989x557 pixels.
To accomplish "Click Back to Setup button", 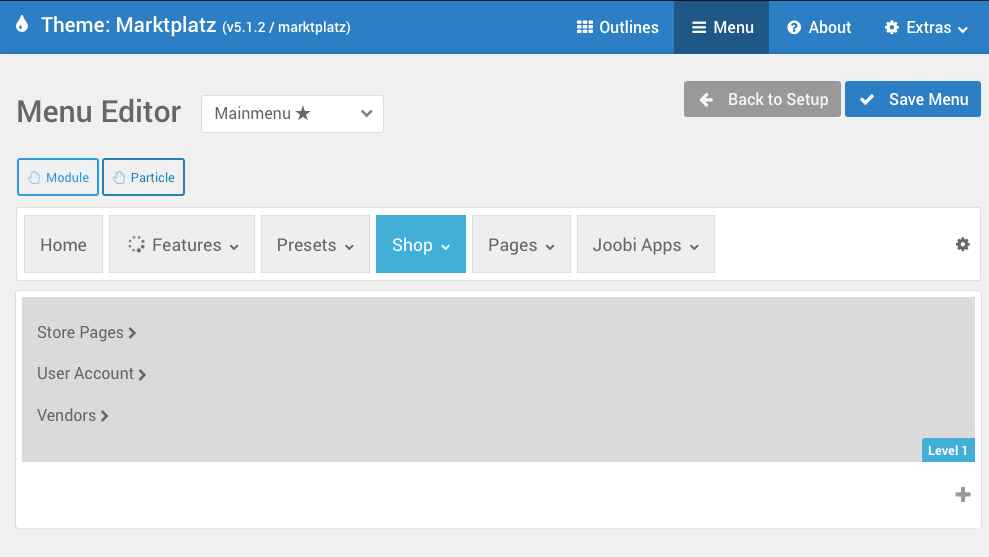I will coord(762,99).
